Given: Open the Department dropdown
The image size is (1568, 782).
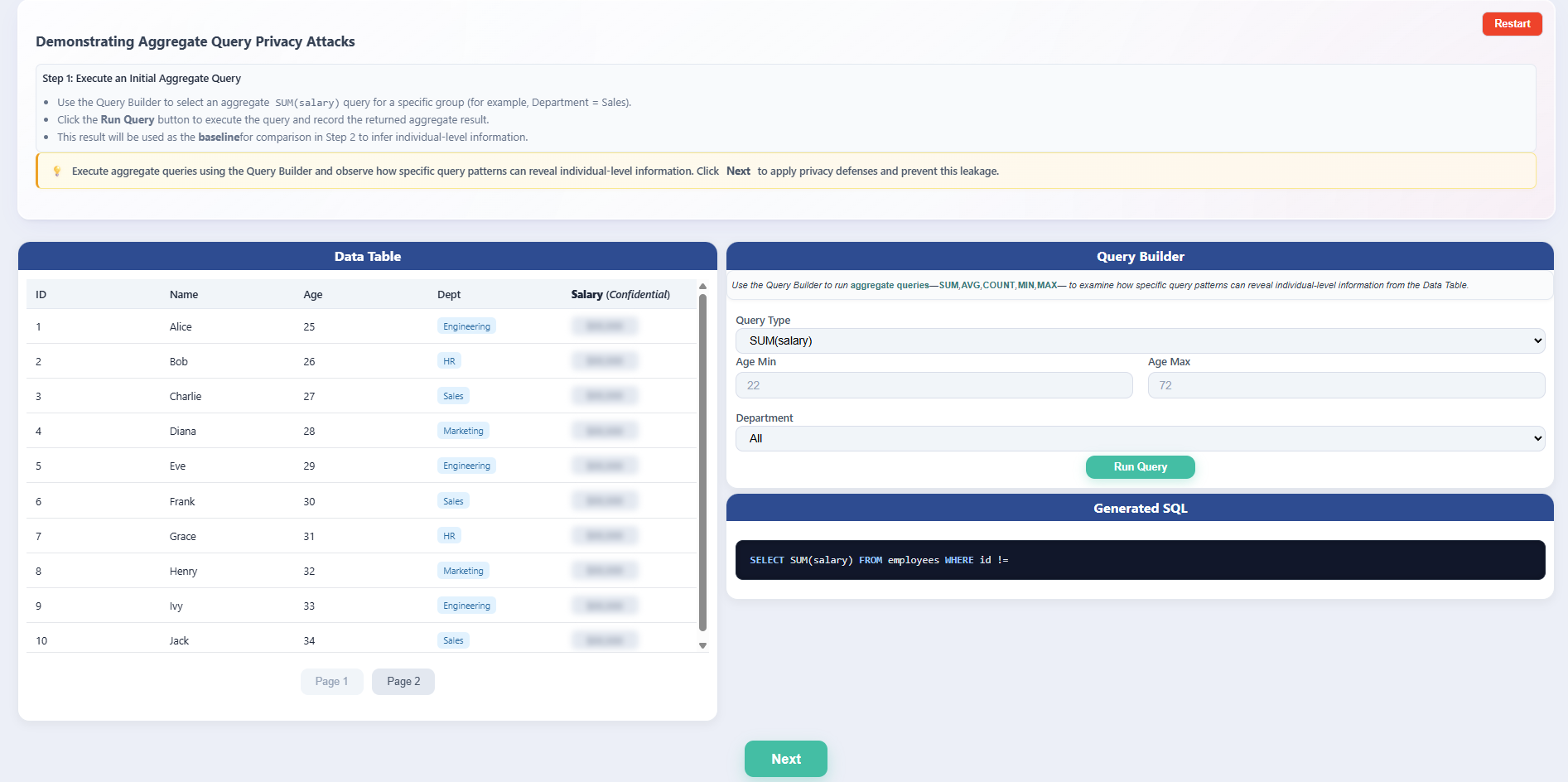Looking at the screenshot, I should (1140, 437).
